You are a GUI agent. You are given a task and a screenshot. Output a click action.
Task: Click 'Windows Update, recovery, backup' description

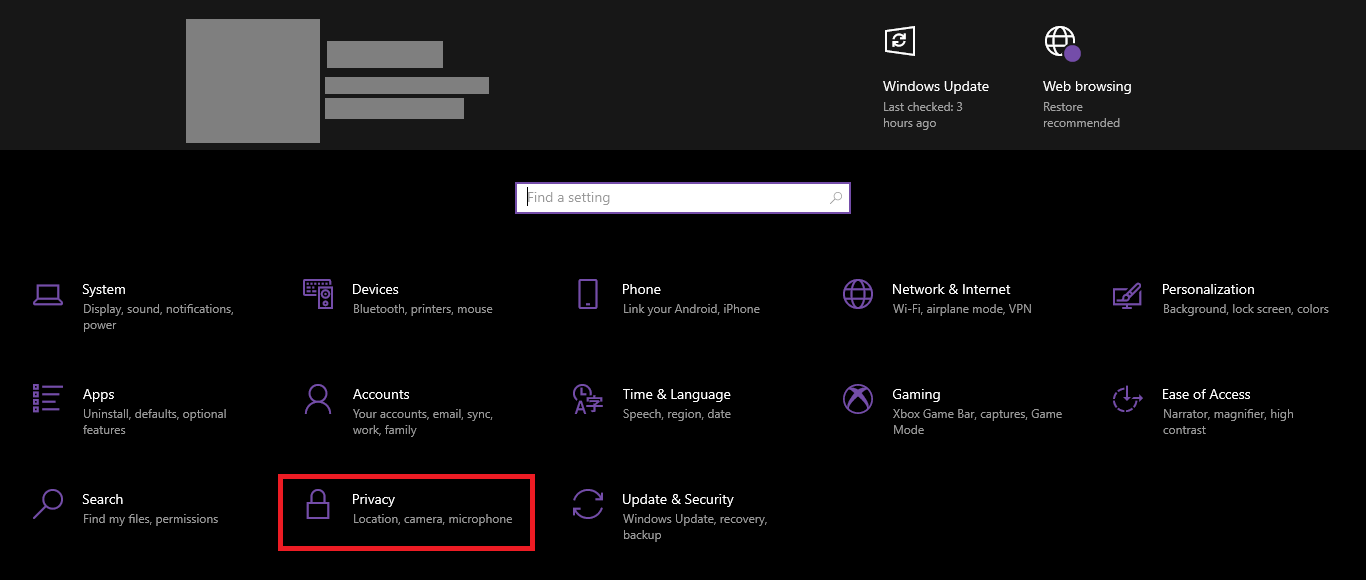[x=695, y=527]
